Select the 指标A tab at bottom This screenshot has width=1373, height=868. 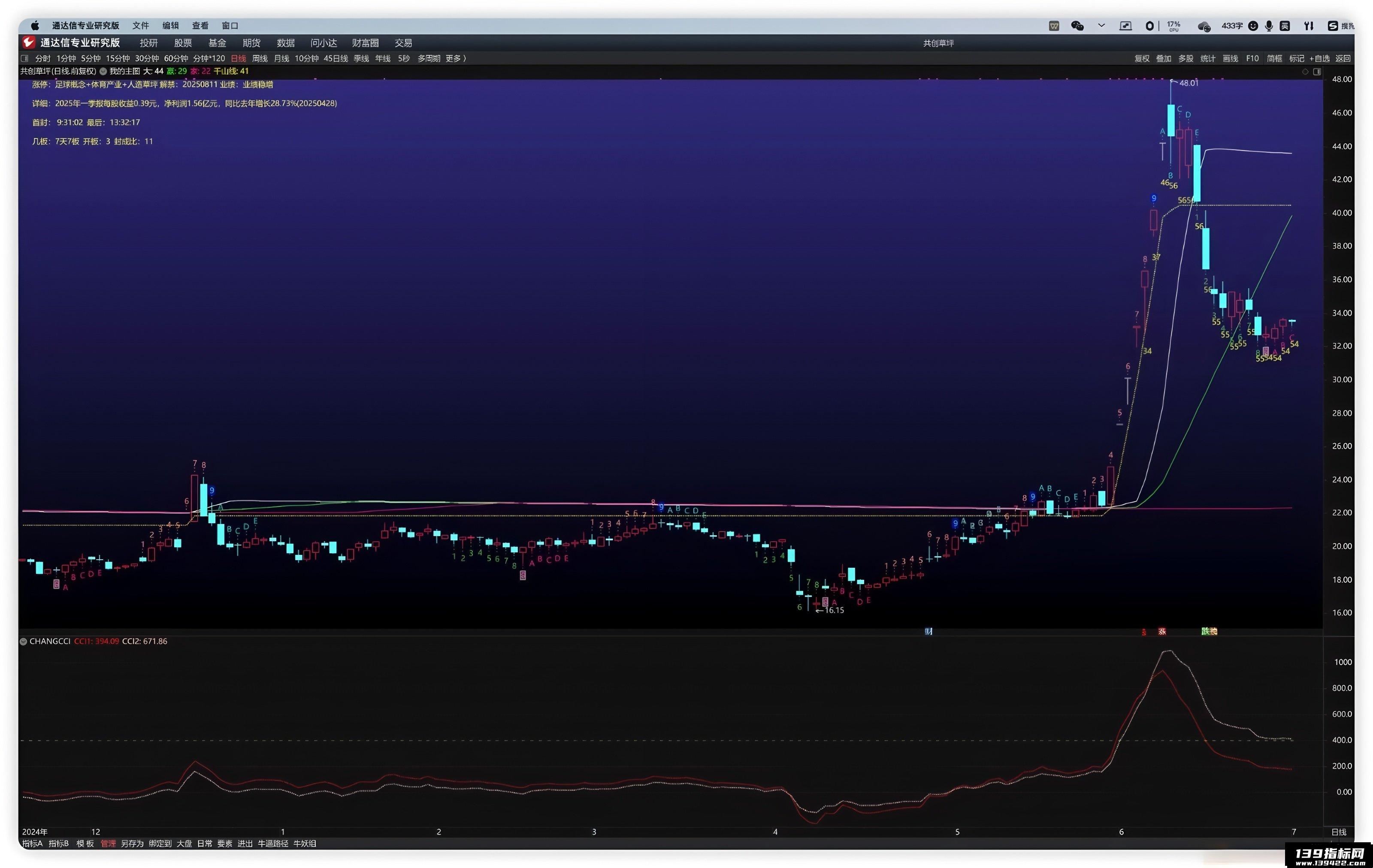click(x=33, y=844)
